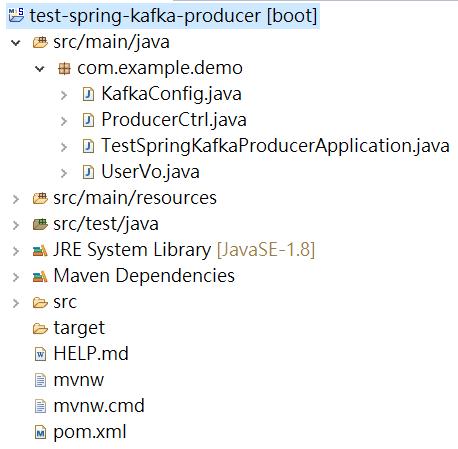458x449 pixels.
Task: Click the com.example.demo package icon
Action: (x=64, y=69)
